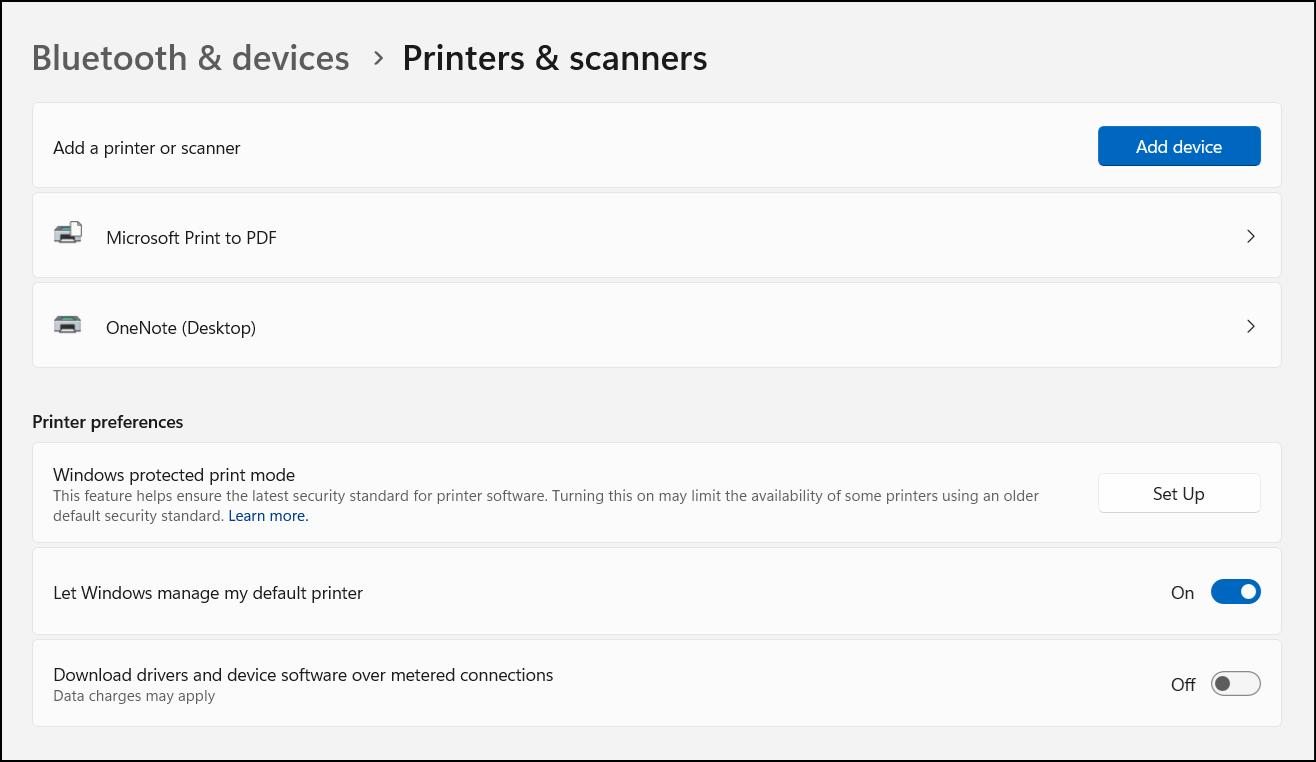Image resolution: width=1316 pixels, height=762 pixels.
Task: Click the Add device button
Action: click(1179, 146)
